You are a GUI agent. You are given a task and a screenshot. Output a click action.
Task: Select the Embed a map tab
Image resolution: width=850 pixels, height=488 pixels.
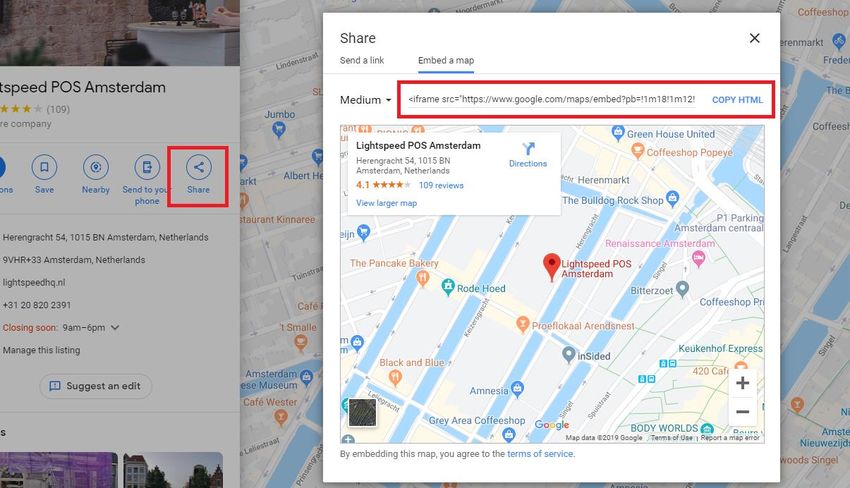coord(446,60)
